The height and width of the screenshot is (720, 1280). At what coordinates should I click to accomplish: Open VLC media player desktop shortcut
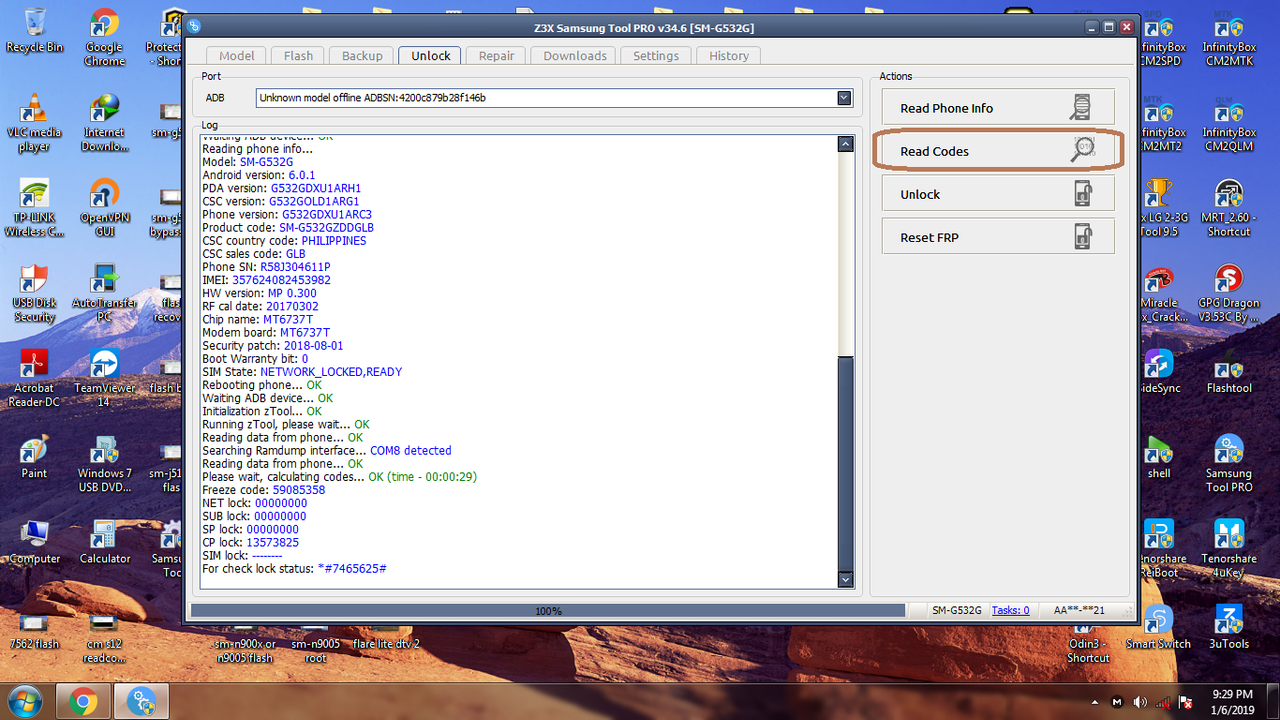pyautogui.click(x=34, y=122)
